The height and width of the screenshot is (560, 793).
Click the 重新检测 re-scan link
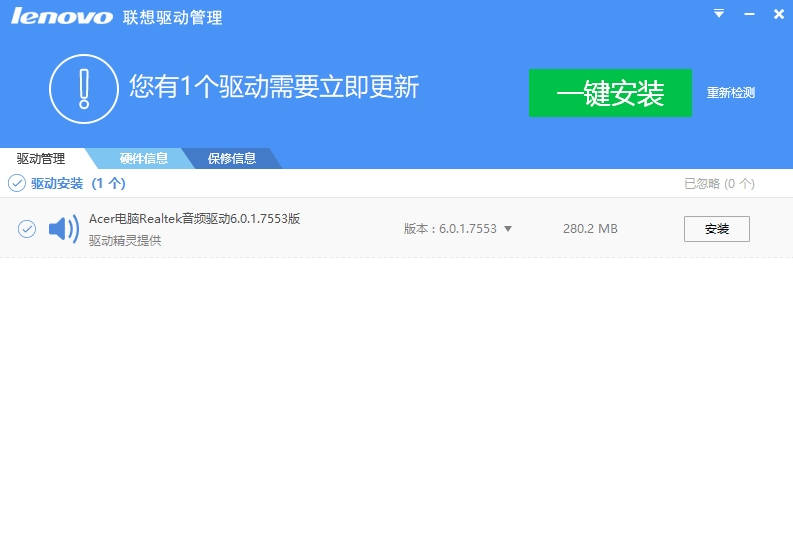[x=730, y=93]
